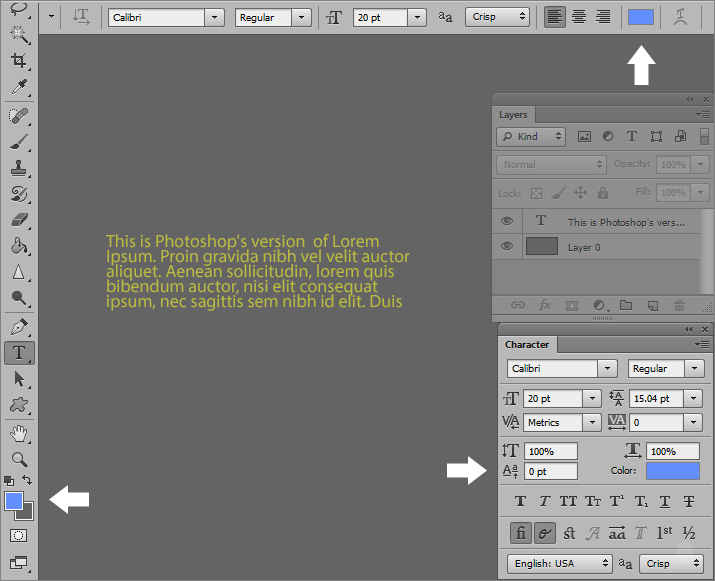Hide the text layer using its eye icon
The height and width of the screenshot is (581, 715).
pyautogui.click(x=507, y=221)
